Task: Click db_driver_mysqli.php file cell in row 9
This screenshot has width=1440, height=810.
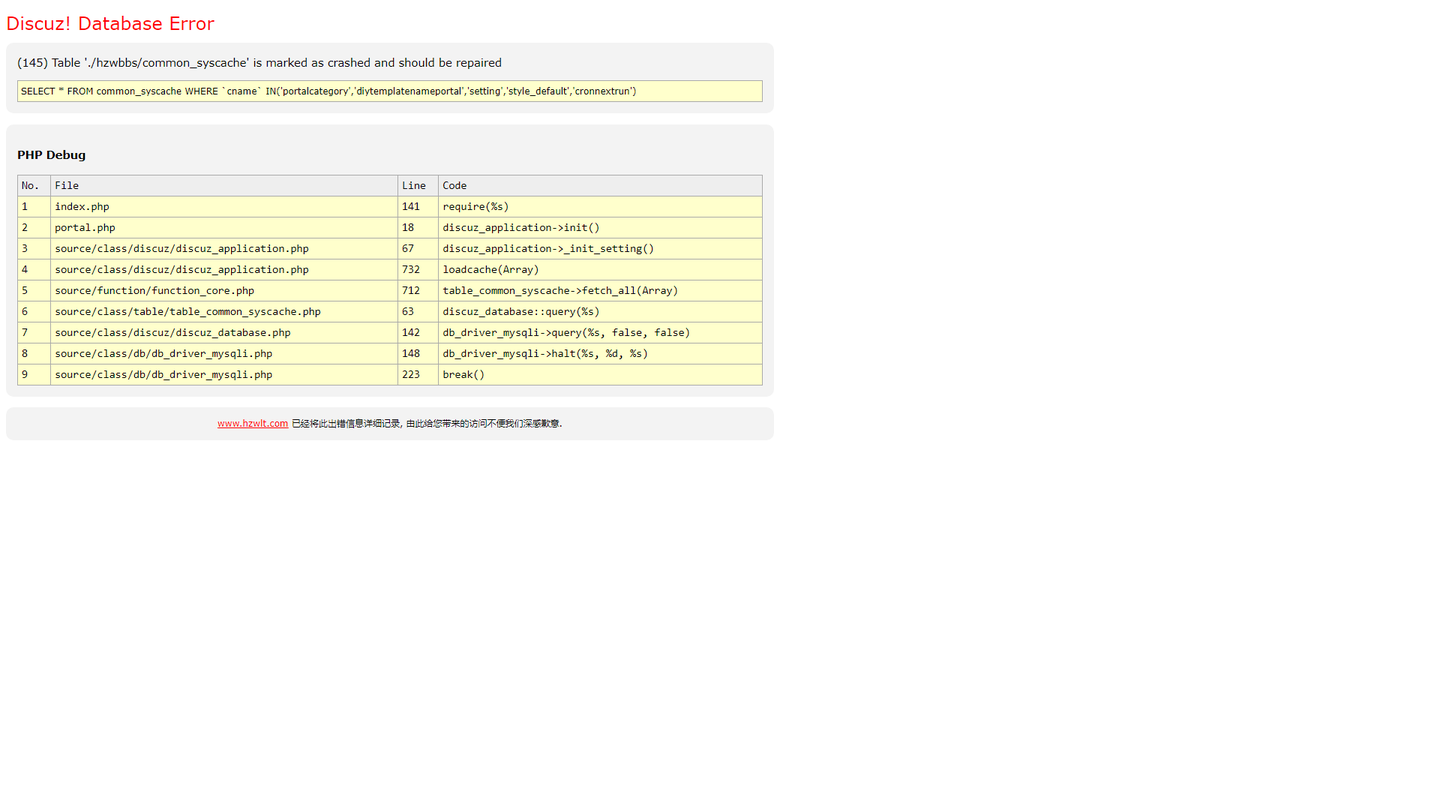Action: pos(224,375)
